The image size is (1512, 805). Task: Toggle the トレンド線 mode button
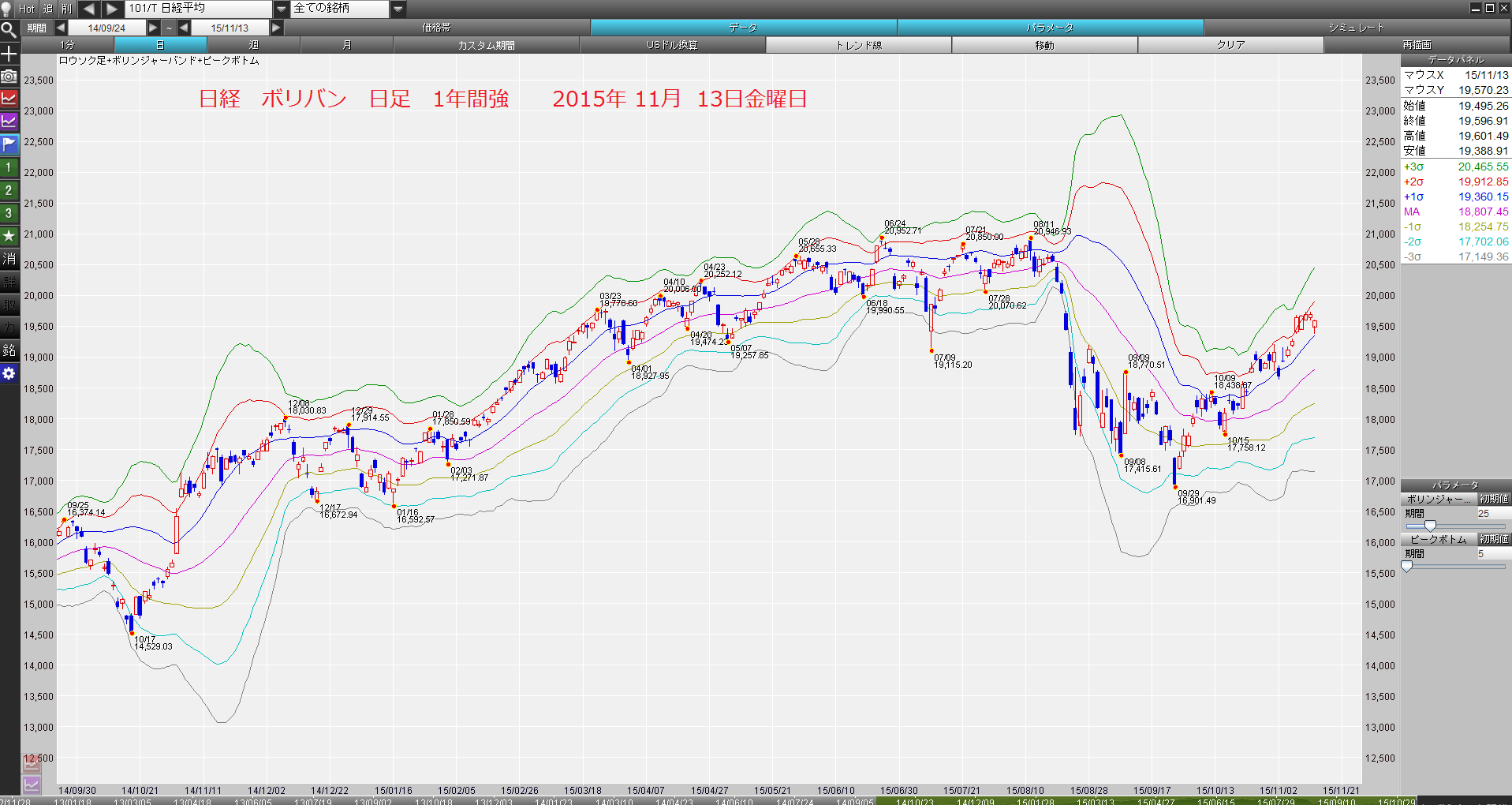pyautogui.click(x=858, y=45)
